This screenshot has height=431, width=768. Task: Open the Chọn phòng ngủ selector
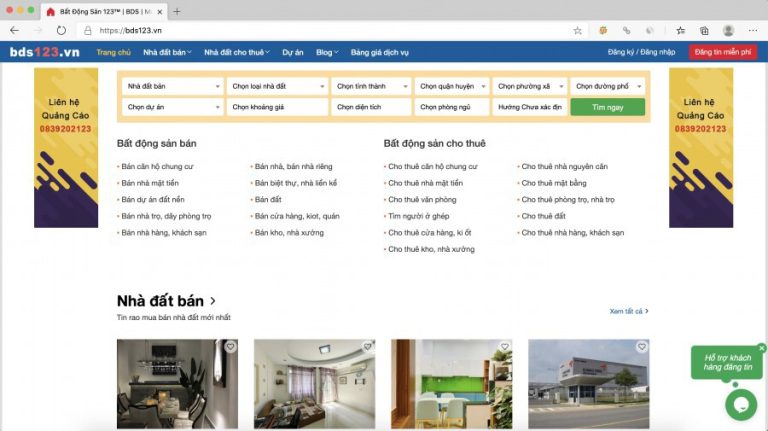coord(452,107)
